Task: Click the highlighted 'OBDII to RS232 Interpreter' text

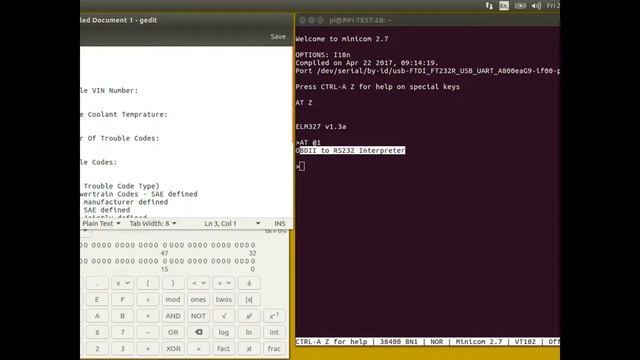Action: [350, 151]
